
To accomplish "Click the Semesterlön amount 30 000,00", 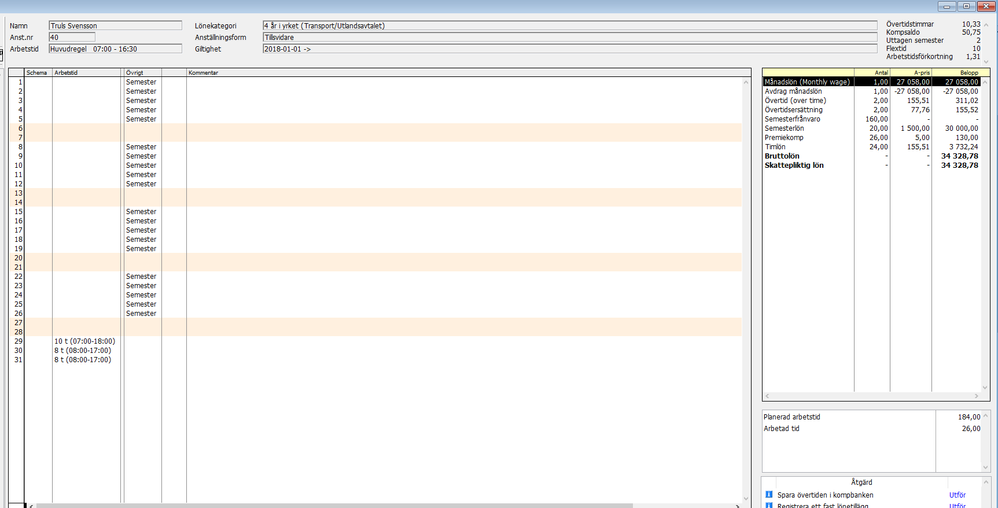I will click(961, 129).
